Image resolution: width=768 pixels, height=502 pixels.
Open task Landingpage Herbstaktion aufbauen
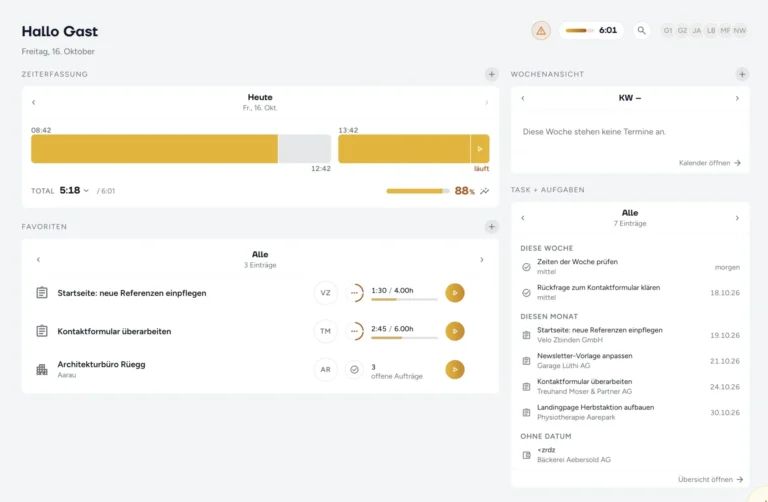click(x=630, y=412)
